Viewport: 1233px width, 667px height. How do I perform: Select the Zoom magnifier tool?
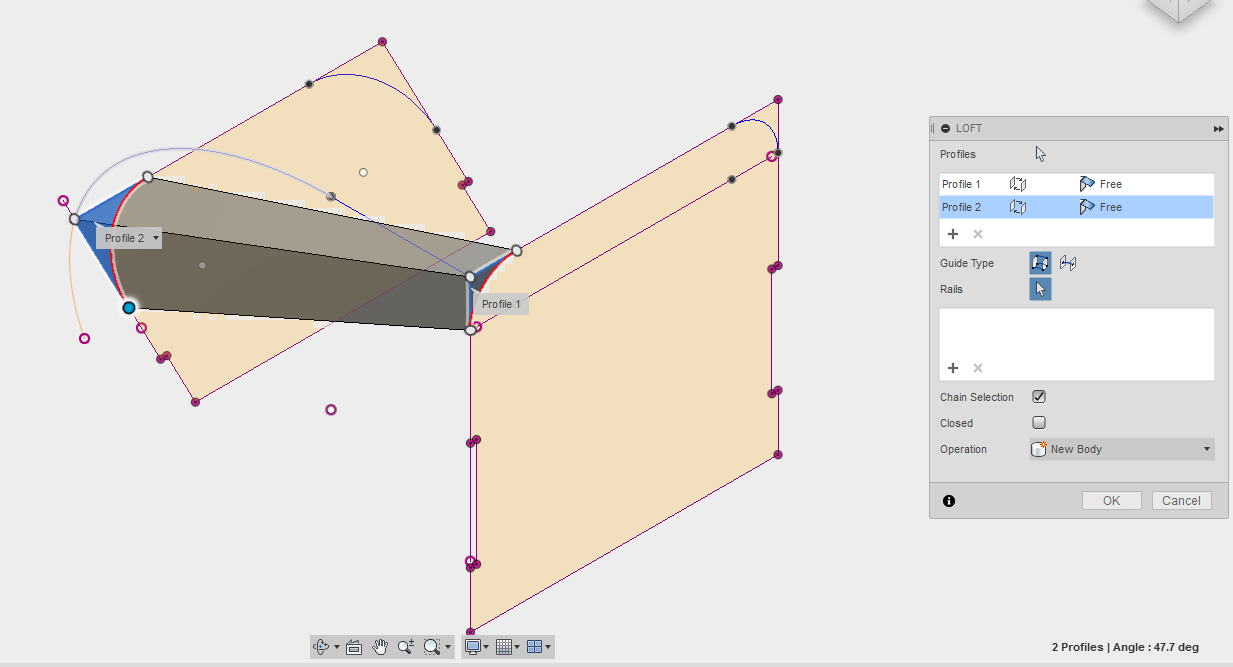[405, 647]
